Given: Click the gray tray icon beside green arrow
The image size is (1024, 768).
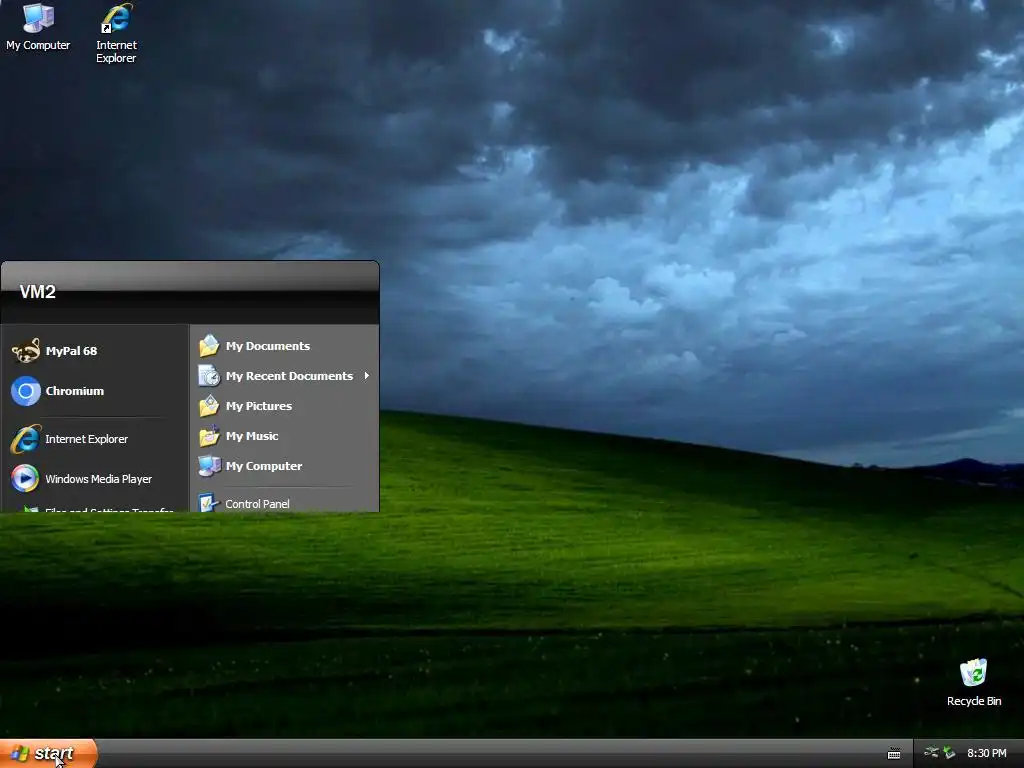Looking at the screenshot, I should point(931,753).
